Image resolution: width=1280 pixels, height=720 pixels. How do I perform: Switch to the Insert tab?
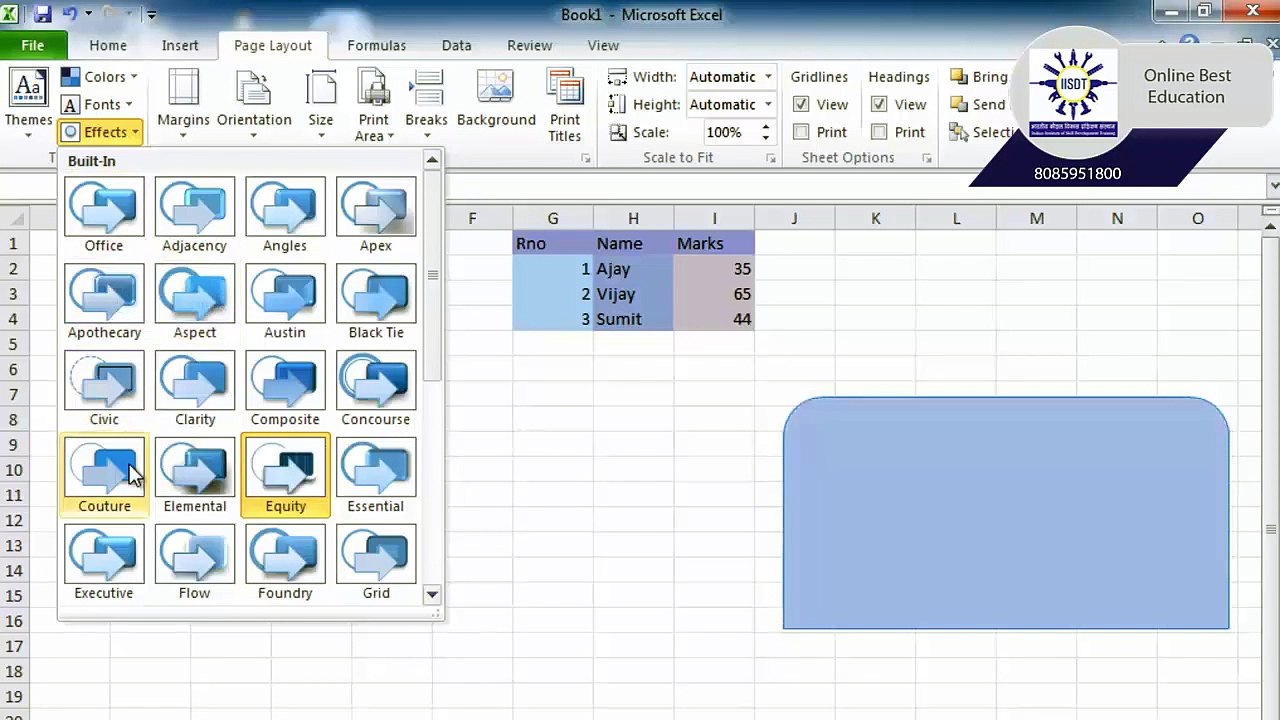coord(180,45)
